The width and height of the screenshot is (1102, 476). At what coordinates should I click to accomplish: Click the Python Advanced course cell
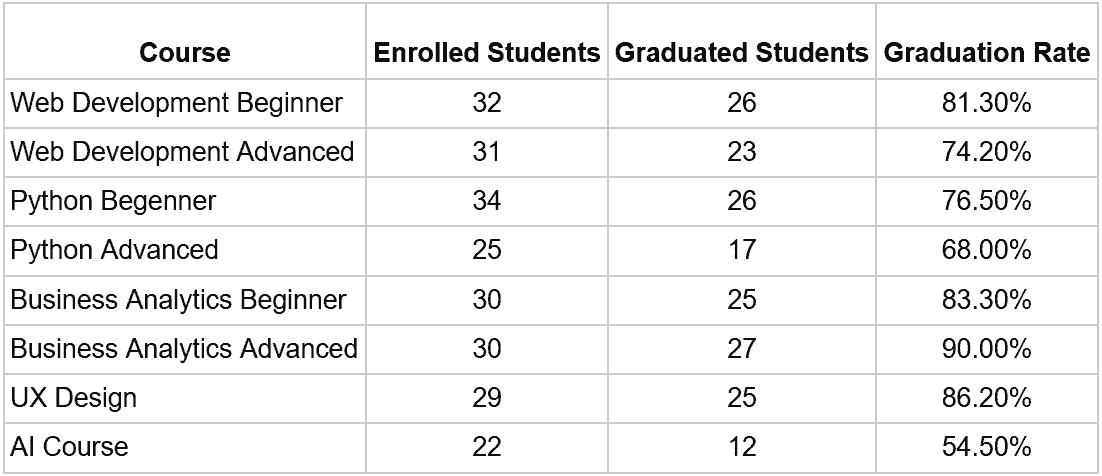(114, 249)
